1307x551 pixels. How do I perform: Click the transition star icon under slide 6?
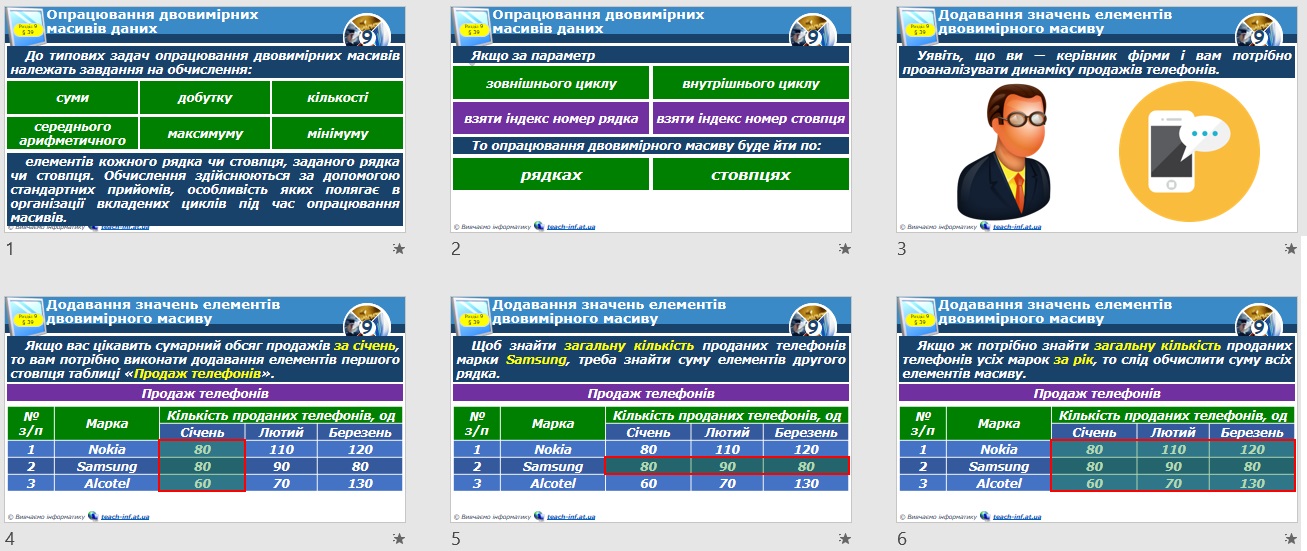(x=1291, y=539)
